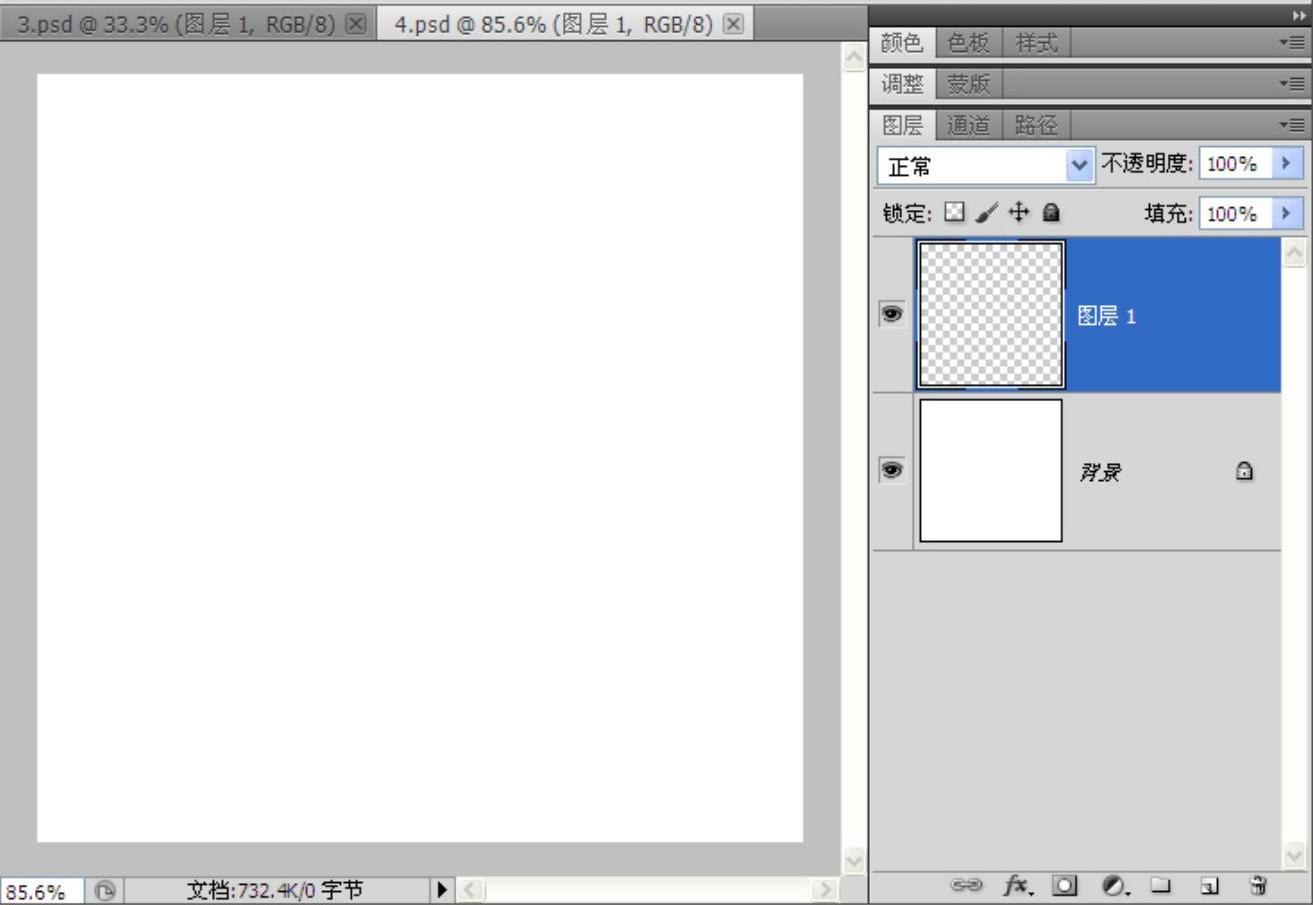
Task: Hide the 背景 layer eye icon
Action: [x=890, y=470]
